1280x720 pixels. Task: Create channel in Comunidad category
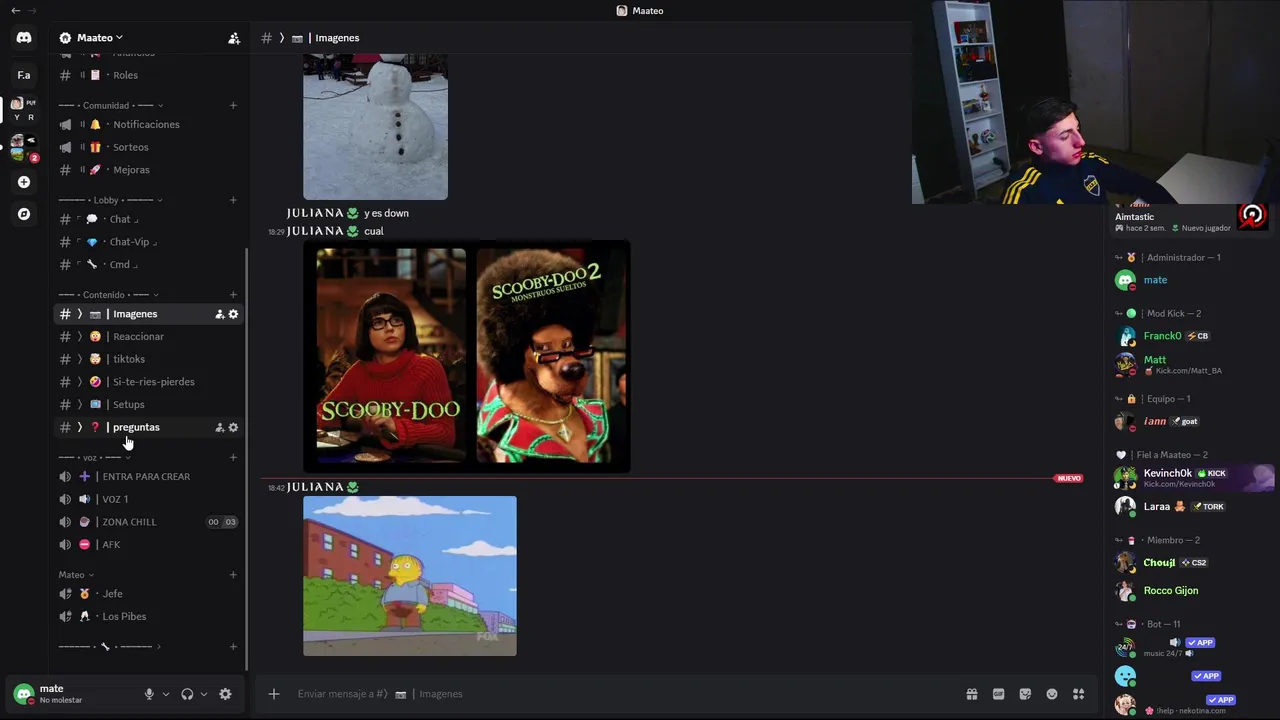233,105
